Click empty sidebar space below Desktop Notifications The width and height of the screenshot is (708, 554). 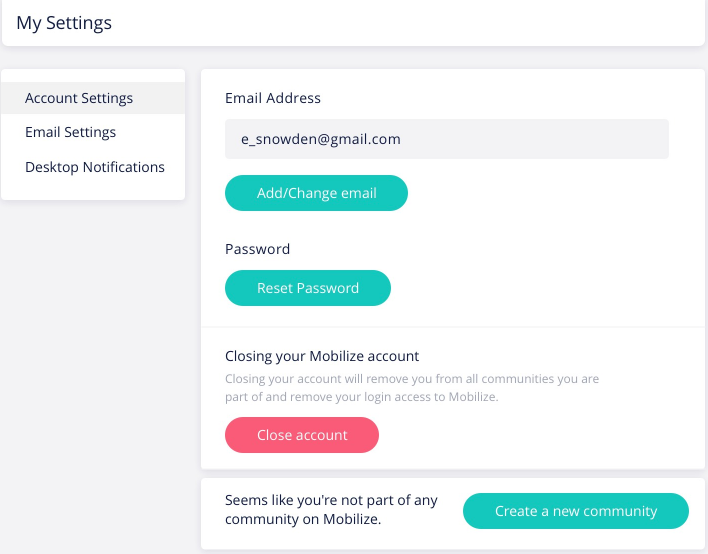[x=93, y=191]
